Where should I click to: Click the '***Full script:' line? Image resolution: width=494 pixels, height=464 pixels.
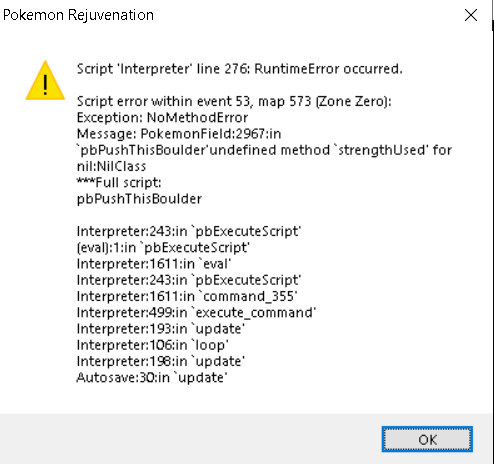tap(119, 182)
